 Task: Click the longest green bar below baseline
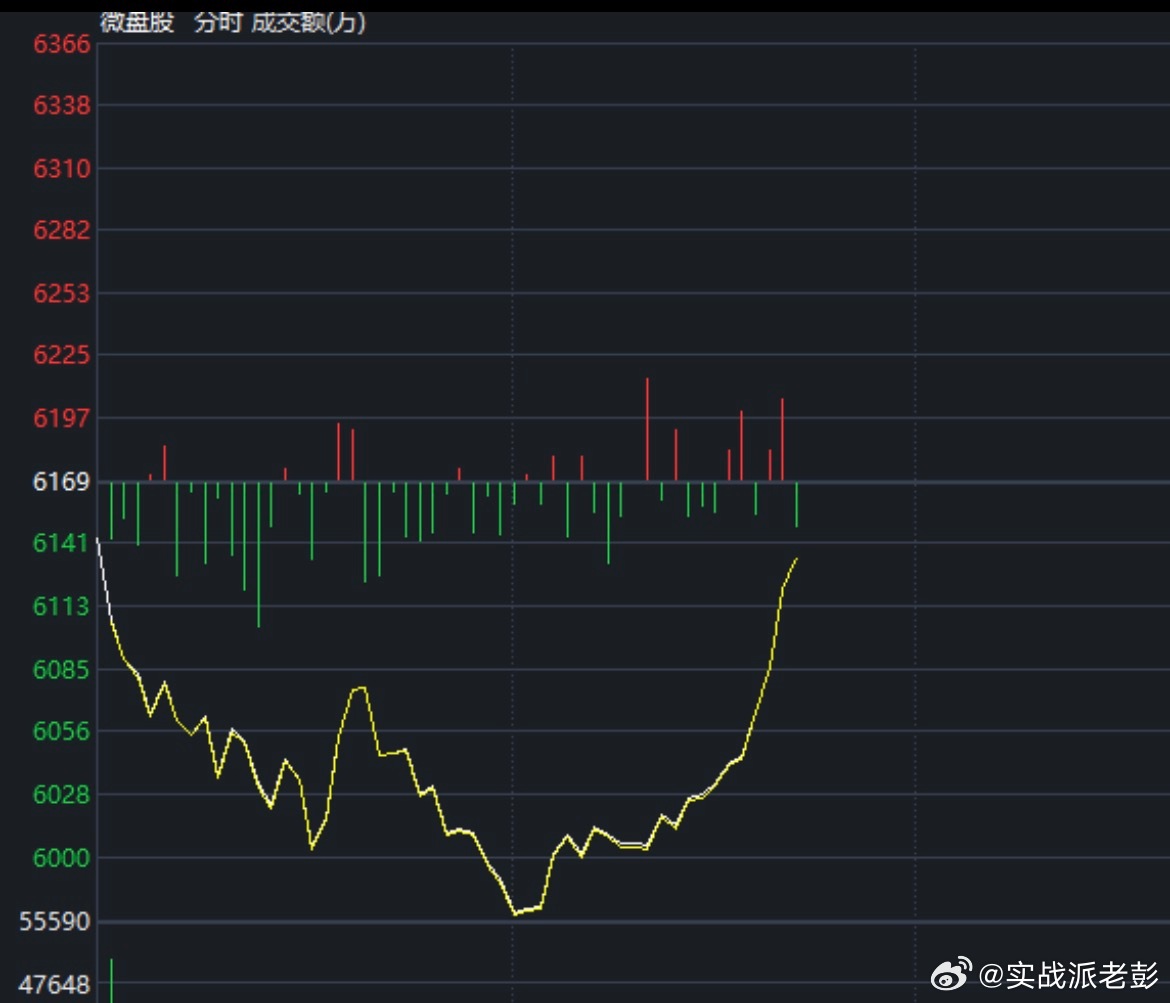coord(259,554)
